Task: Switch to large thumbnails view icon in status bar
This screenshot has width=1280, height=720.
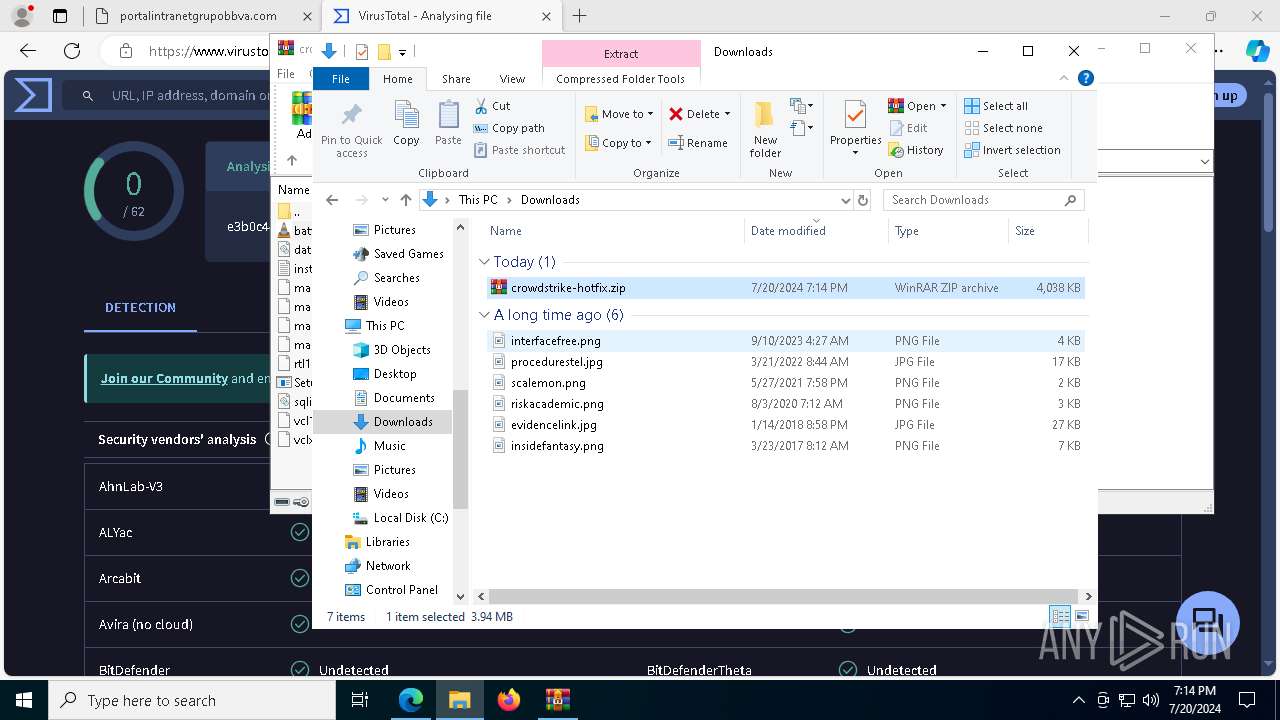Action: pos(1081,616)
